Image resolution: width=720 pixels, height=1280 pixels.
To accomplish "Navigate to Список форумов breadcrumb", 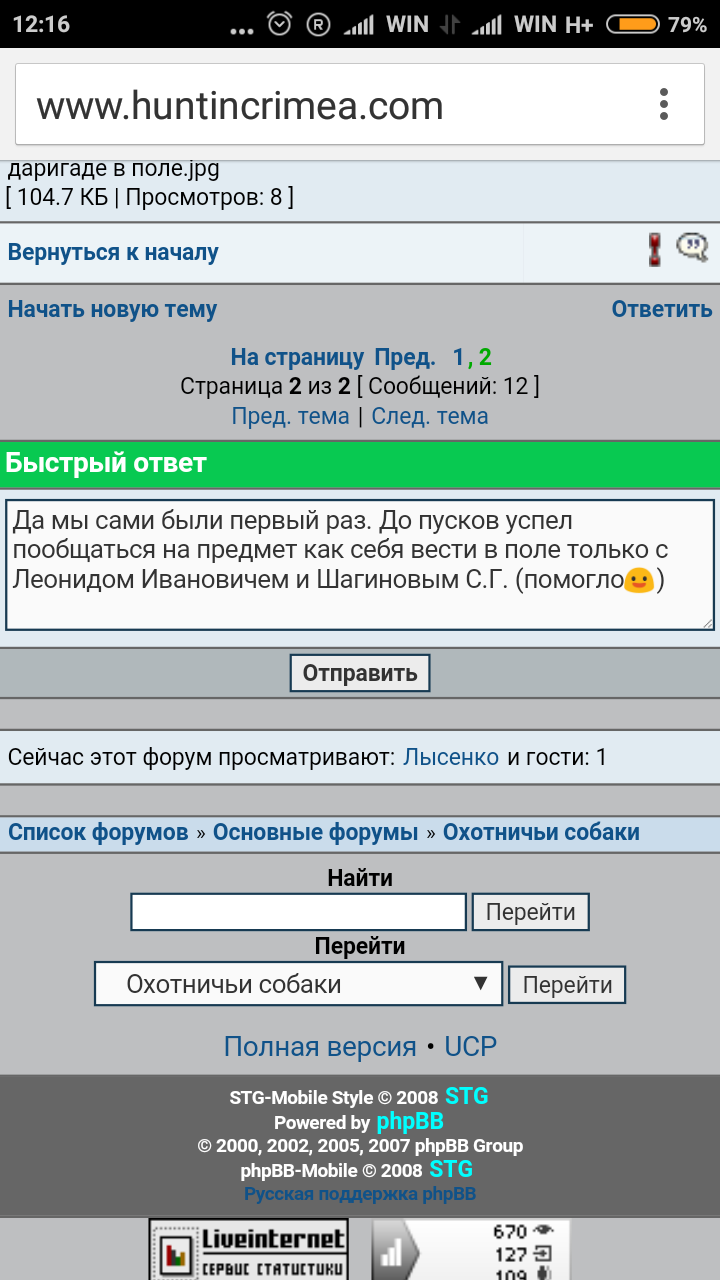I will (98, 832).
